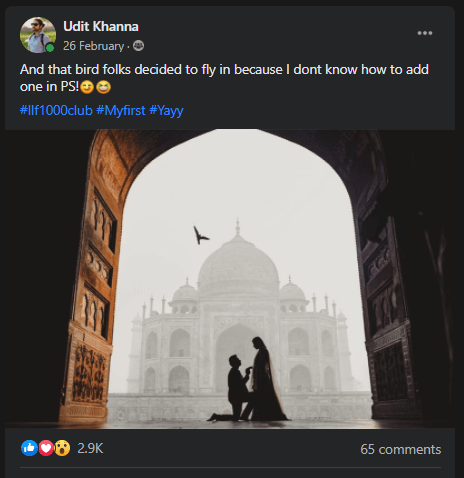This screenshot has height=478, width=464.
Task: Click the blue Like reaction icon
Action: [29, 448]
